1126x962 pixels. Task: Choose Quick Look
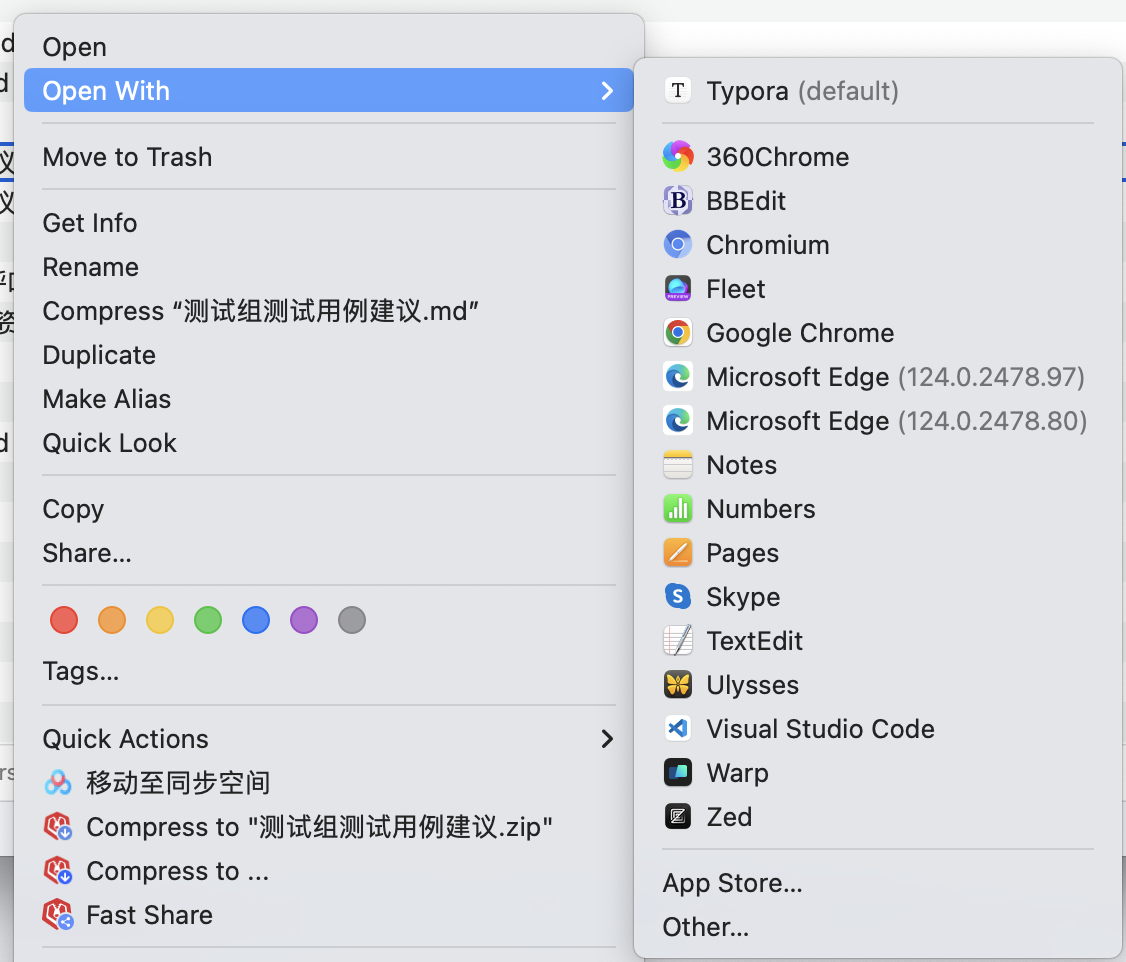pos(329,443)
